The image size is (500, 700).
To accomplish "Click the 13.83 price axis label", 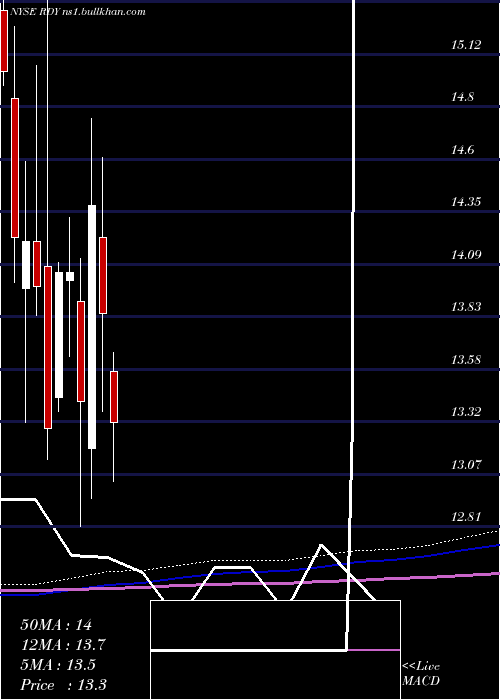I will pyautogui.click(x=466, y=307).
